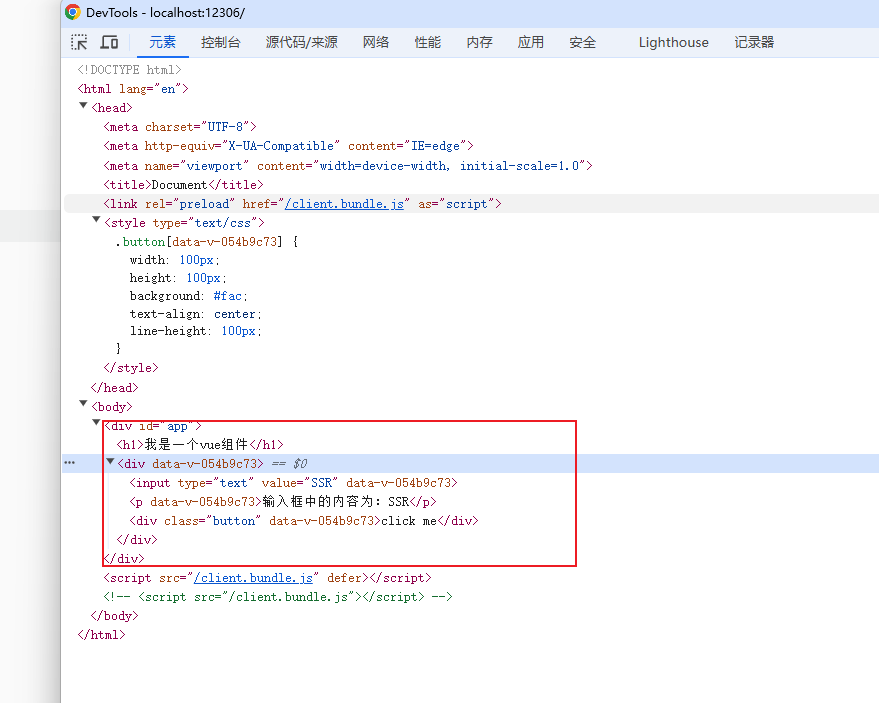
Task: Open the 控制台 tab
Action: [220, 42]
